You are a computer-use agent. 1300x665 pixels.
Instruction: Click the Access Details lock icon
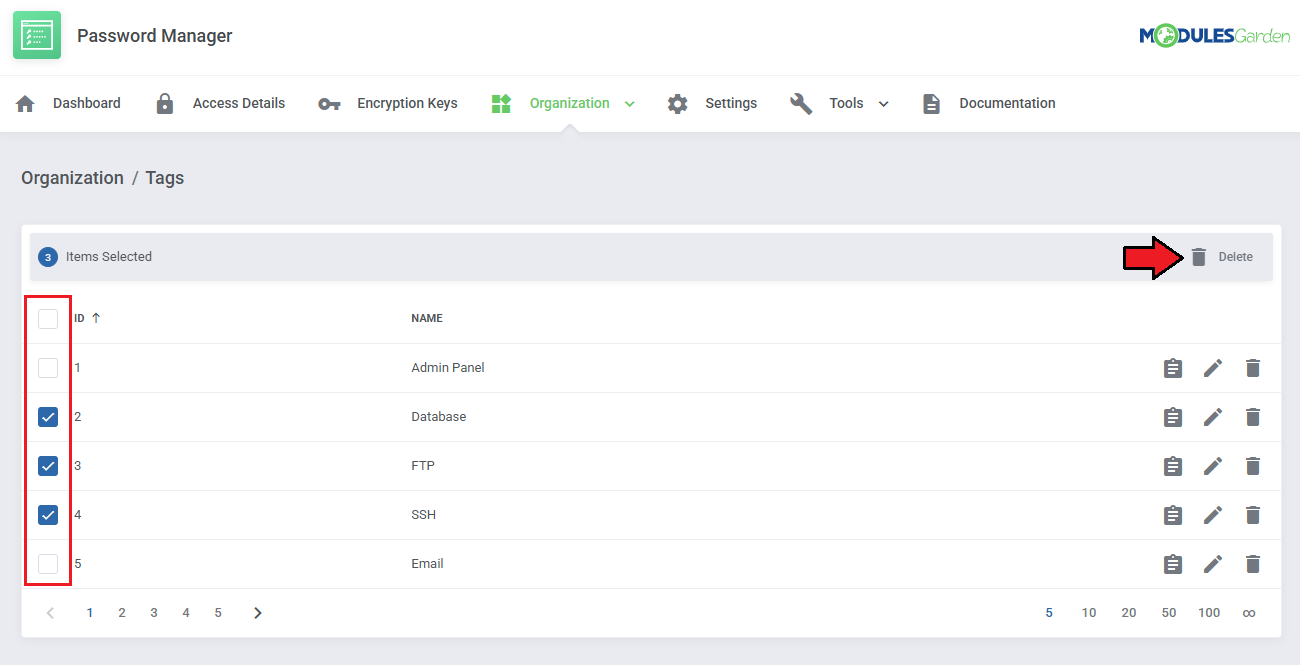pos(165,103)
